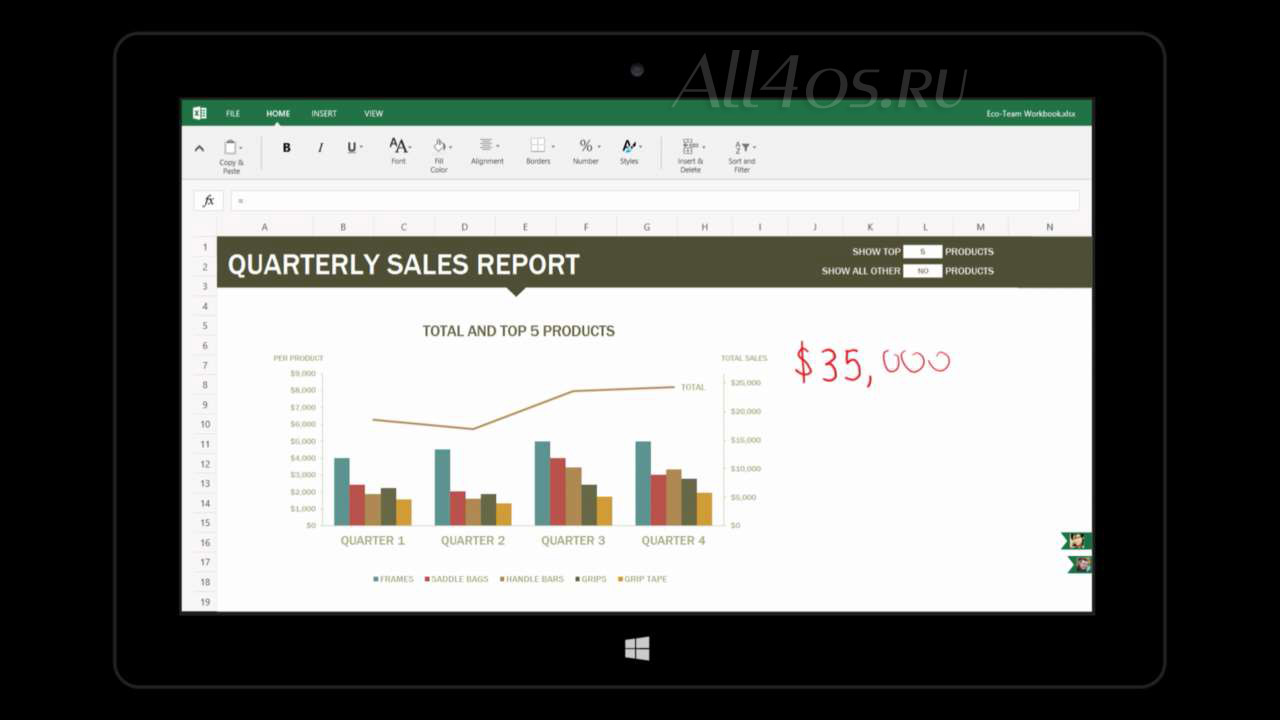Viewport: 1280px width, 720px height.
Task: Tap the Windows home button on tablet
Action: pyautogui.click(x=637, y=649)
